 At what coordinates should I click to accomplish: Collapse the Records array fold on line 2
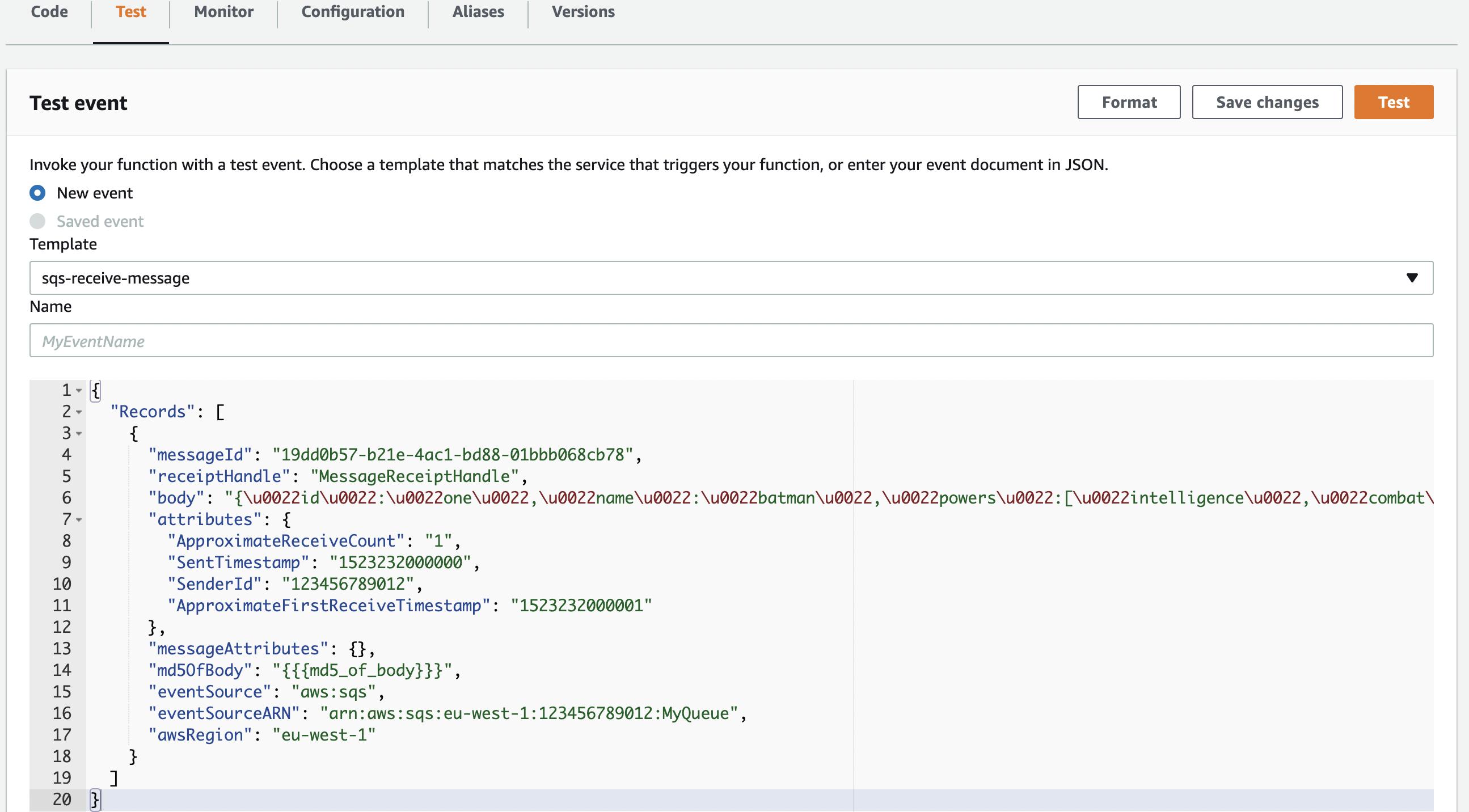79,412
